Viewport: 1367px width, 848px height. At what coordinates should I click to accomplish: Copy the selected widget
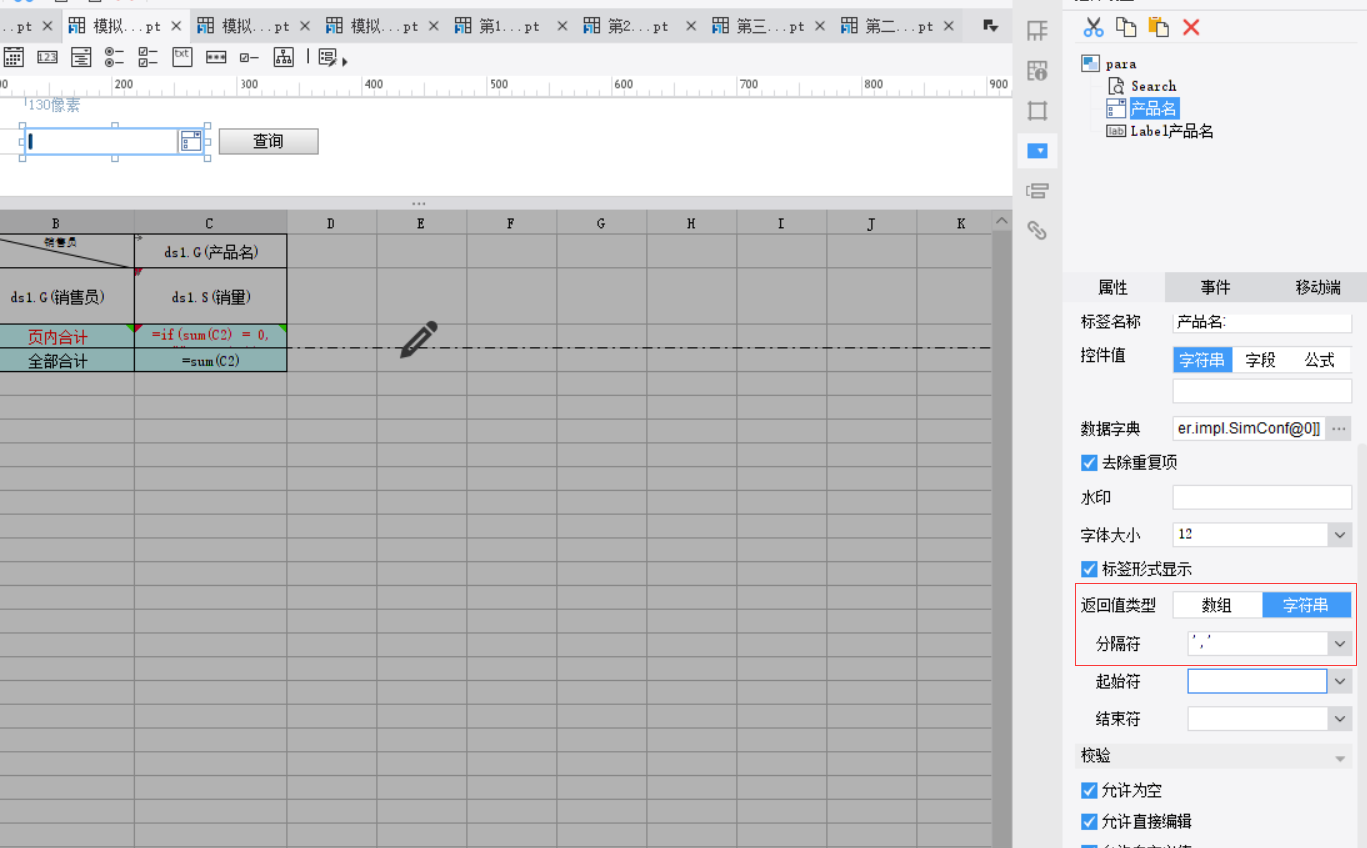[x=1126, y=28]
